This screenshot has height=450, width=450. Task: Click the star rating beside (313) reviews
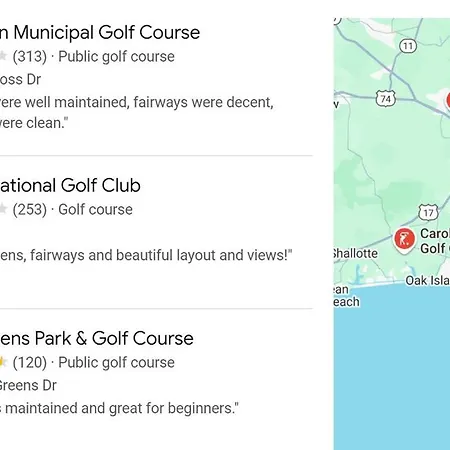pos(3,56)
